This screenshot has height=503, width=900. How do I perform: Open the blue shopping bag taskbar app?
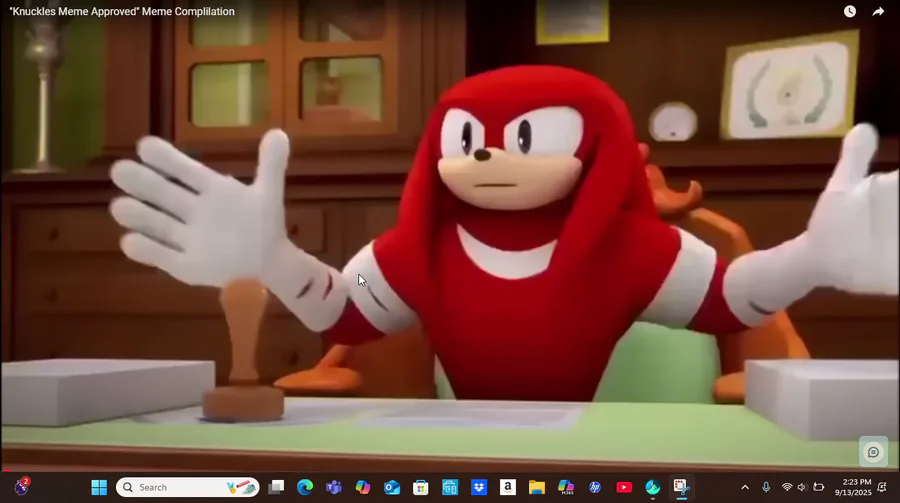[450, 487]
